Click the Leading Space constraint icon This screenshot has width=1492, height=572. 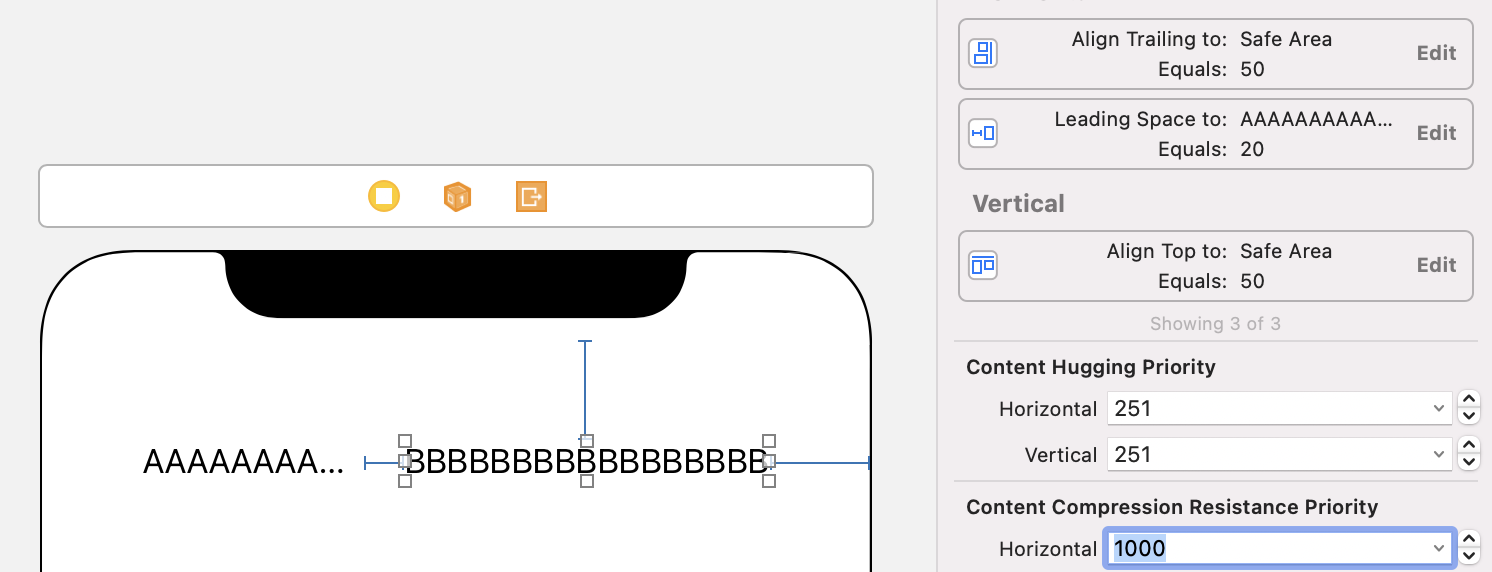coord(983,133)
